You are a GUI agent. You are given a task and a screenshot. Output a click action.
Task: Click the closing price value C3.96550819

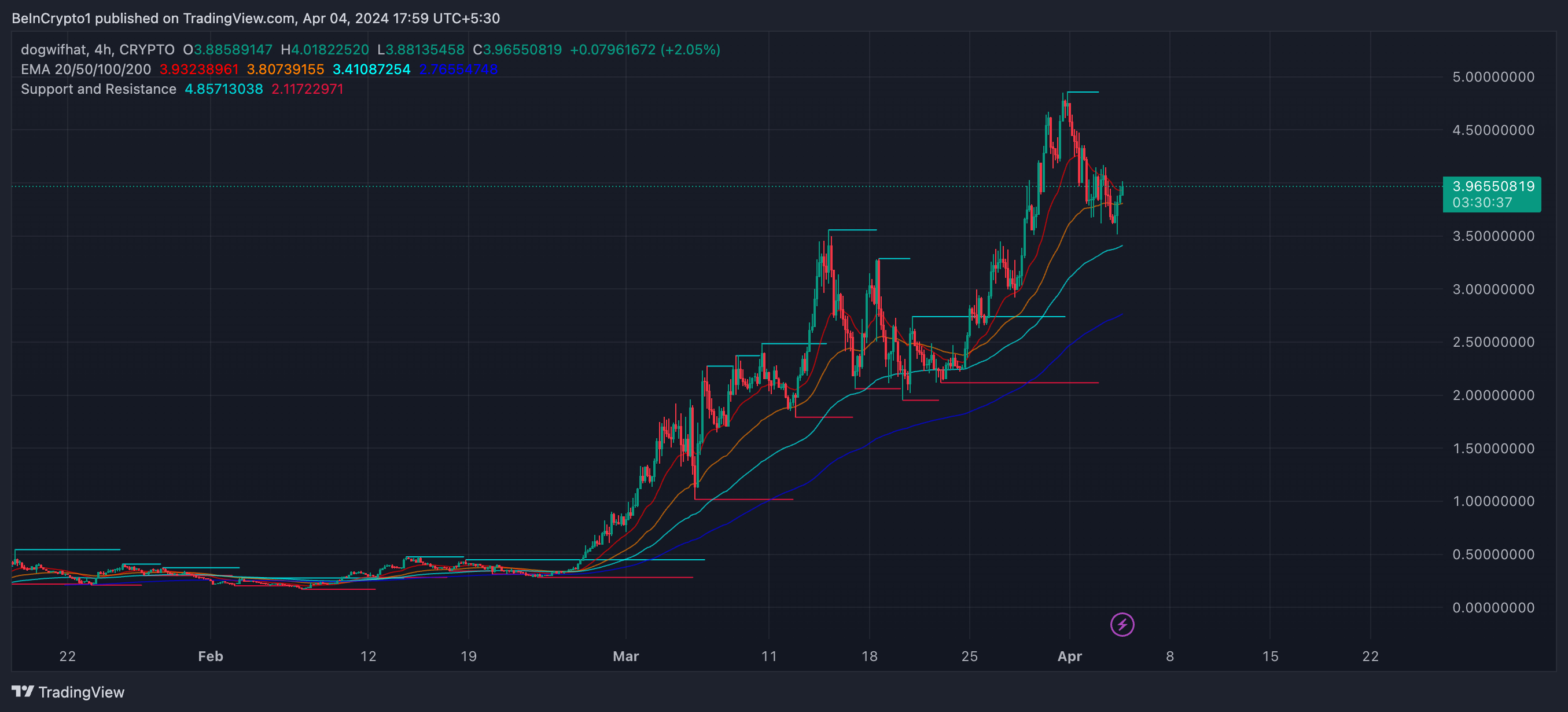click(x=517, y=49)
